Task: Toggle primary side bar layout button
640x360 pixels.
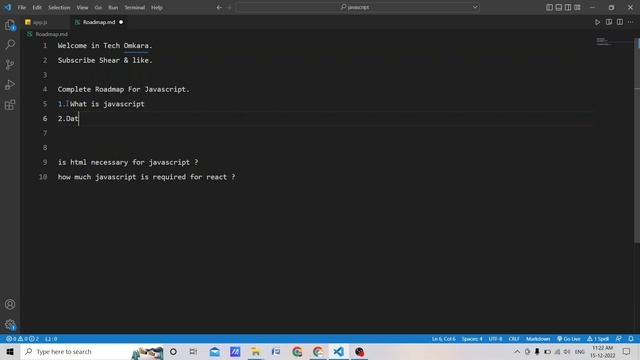Action: point(549,7)
